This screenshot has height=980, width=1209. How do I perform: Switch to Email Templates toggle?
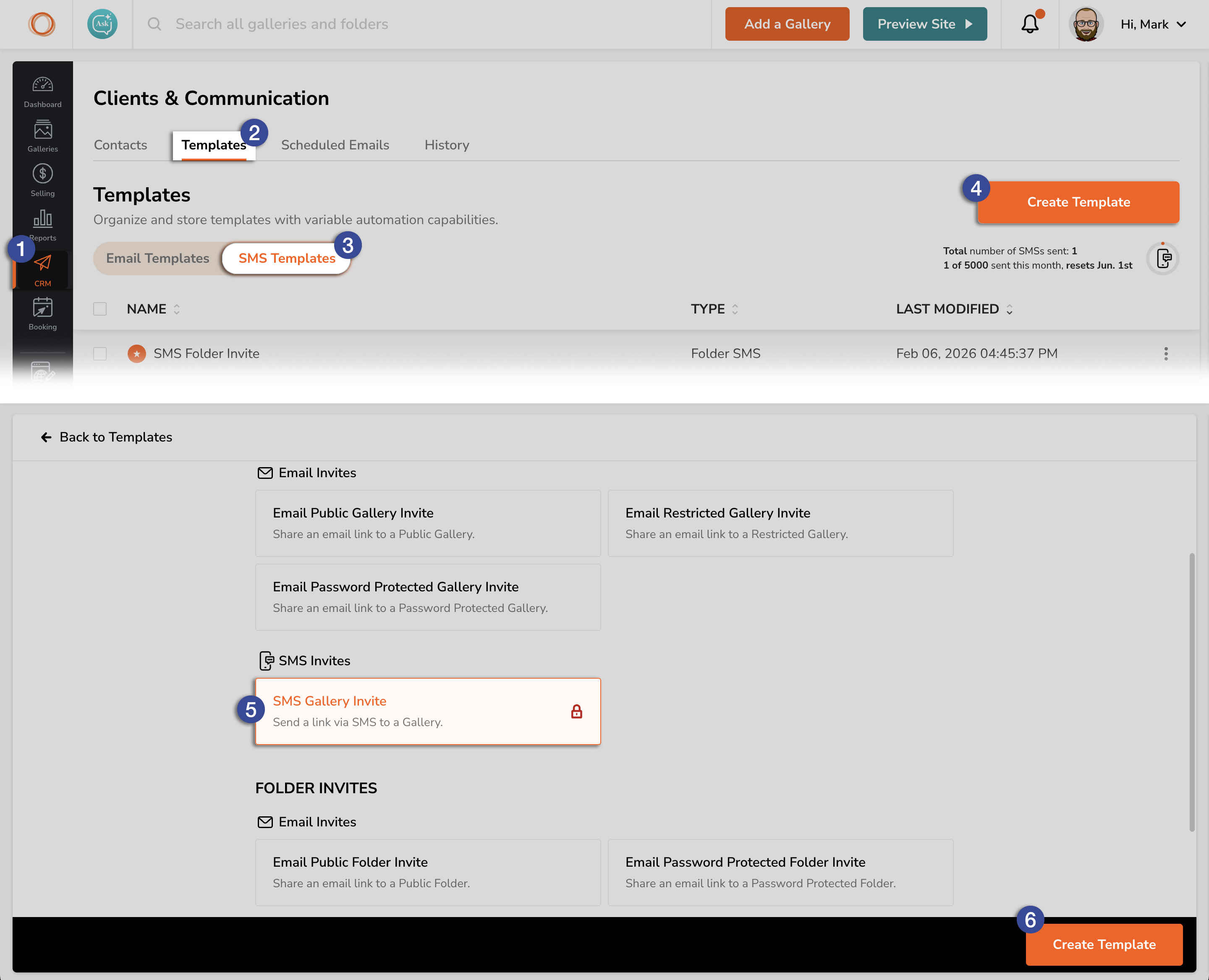tap(157, 259)
